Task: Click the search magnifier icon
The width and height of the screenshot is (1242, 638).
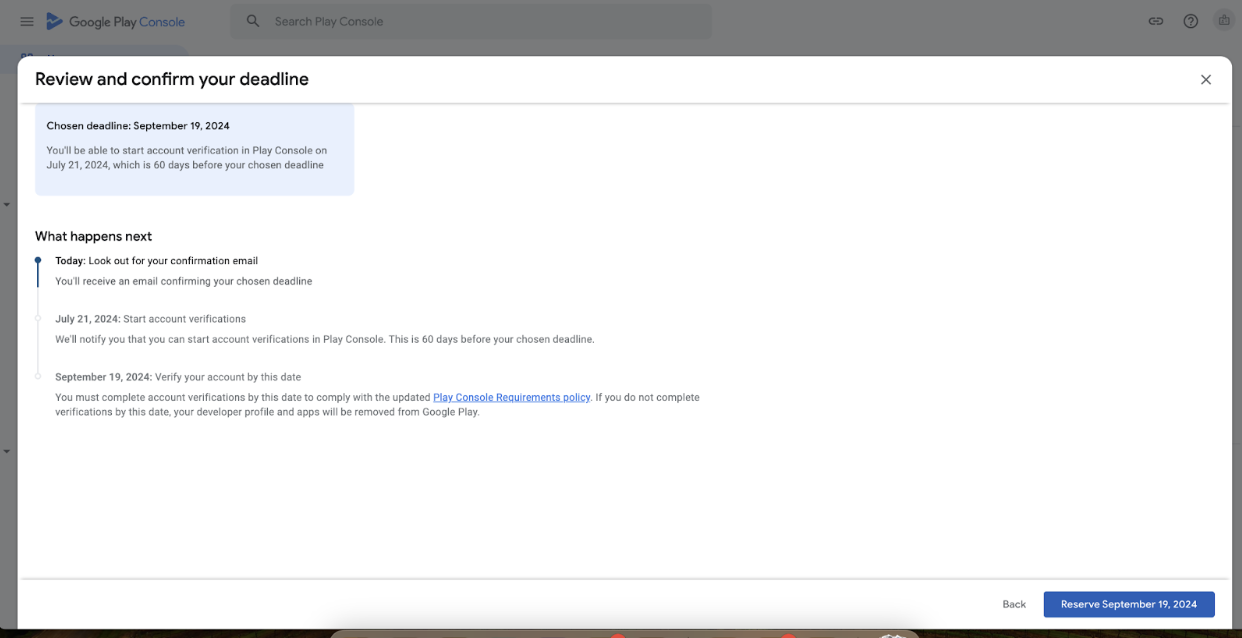Action: [253, 21]
